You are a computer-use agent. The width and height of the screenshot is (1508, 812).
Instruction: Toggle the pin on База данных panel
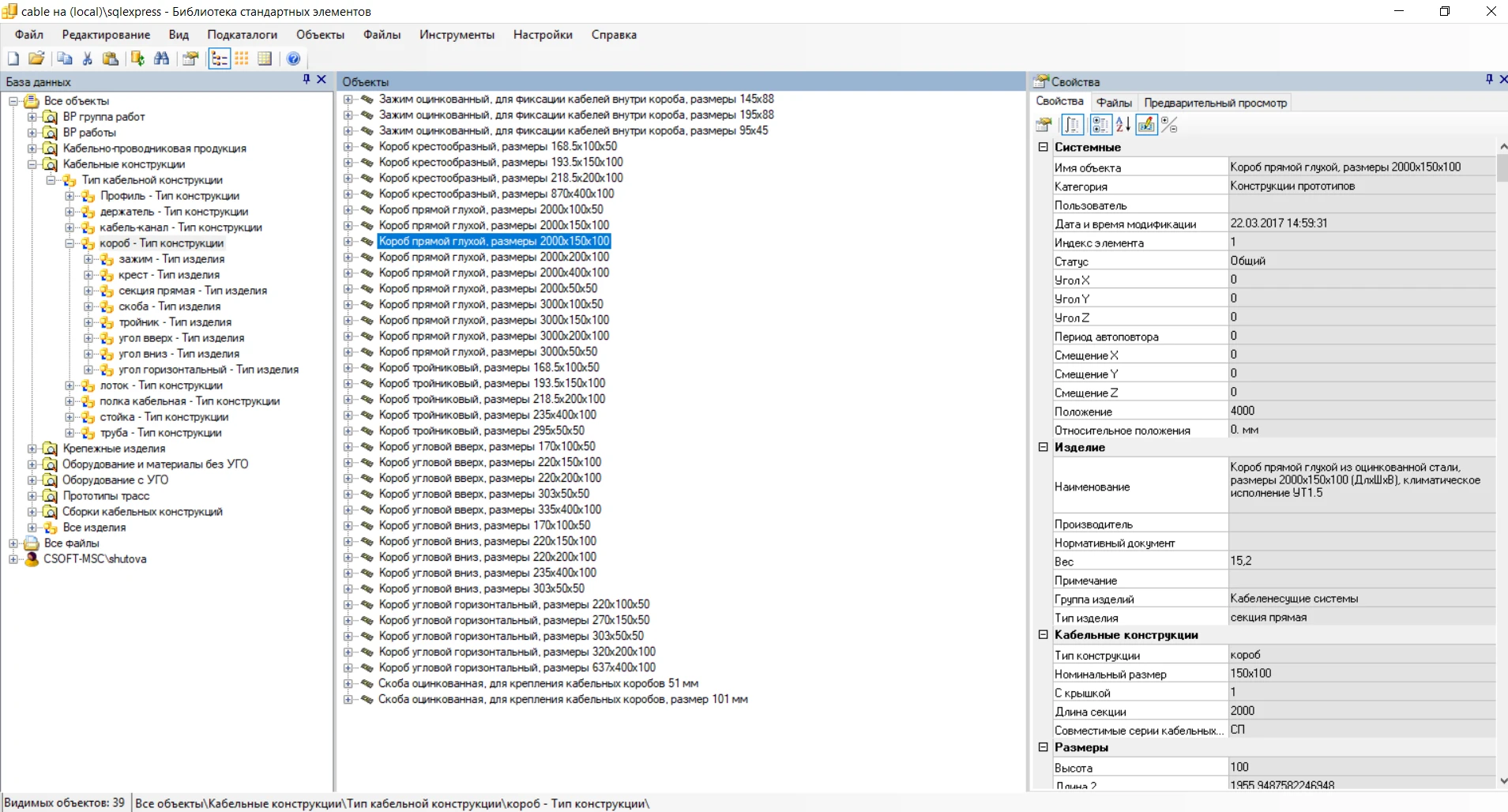pyautogui.click(x=306, y=80)
